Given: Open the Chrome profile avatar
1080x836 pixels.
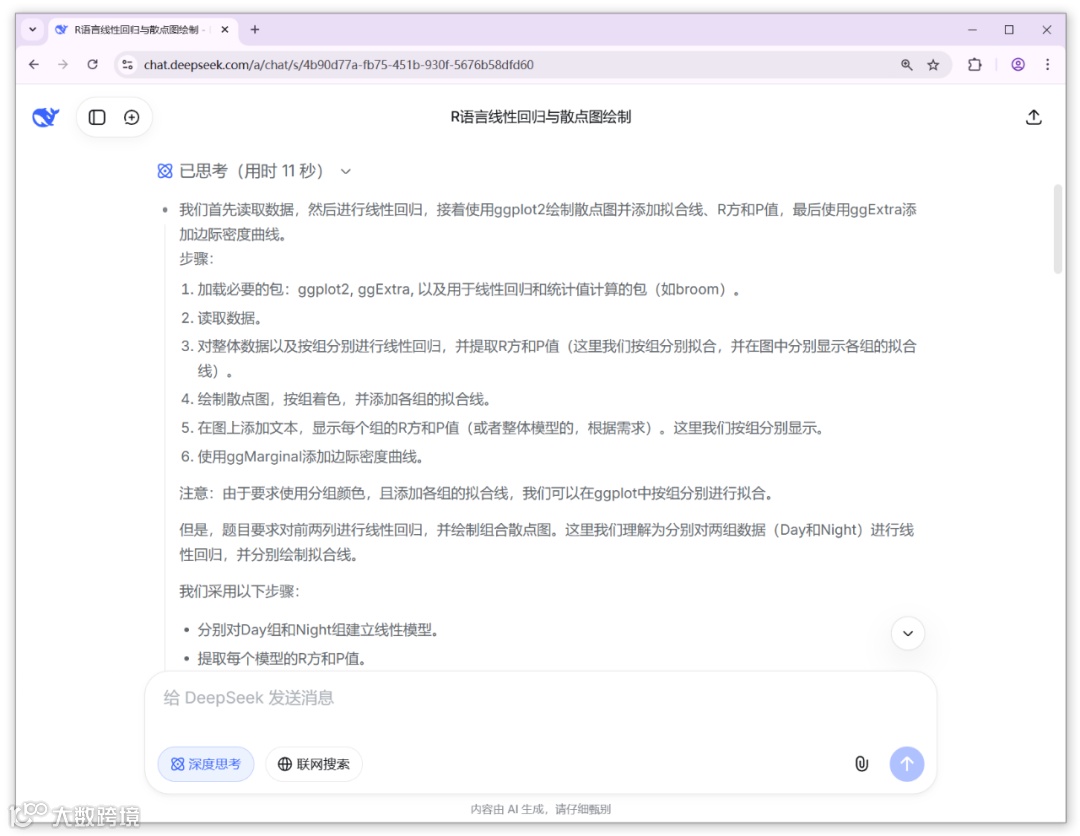Looking at the screenshot, I should pyautogui.click(x=1018, y=65).
